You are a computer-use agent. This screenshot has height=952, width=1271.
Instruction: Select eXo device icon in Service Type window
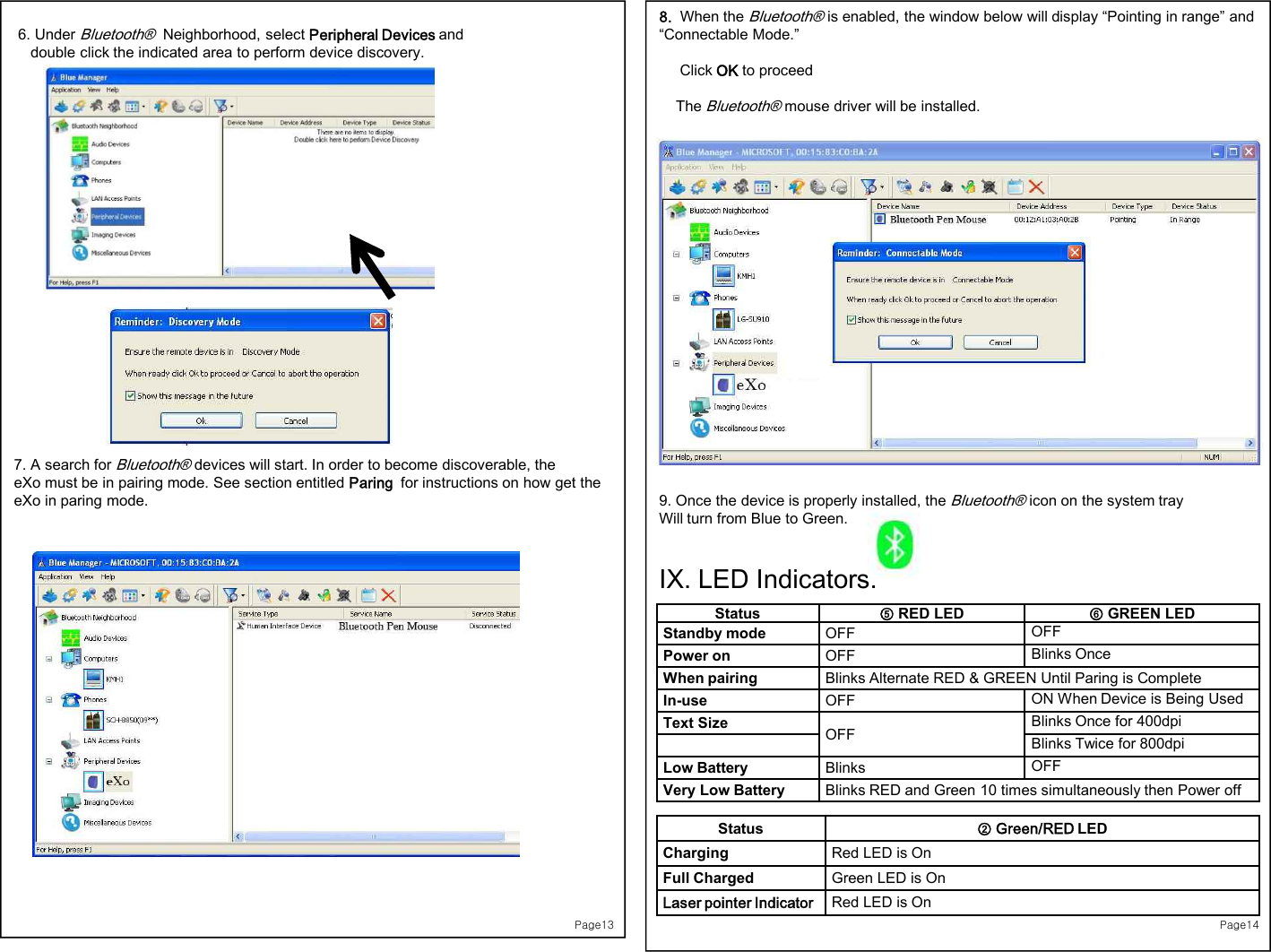(x=93, y=781)
